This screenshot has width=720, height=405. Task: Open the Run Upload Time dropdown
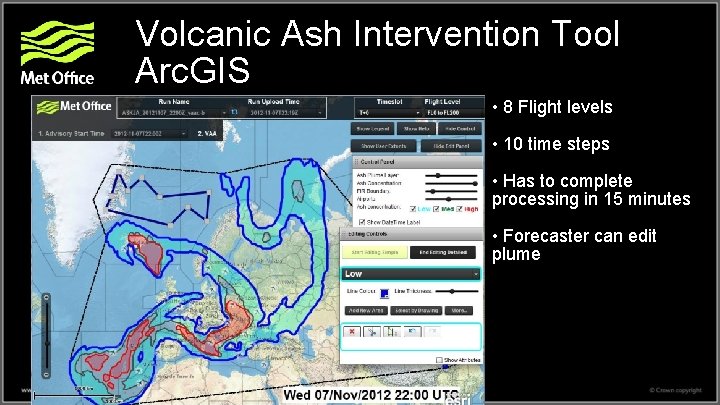pyautogui.click(x=286, y=112)
